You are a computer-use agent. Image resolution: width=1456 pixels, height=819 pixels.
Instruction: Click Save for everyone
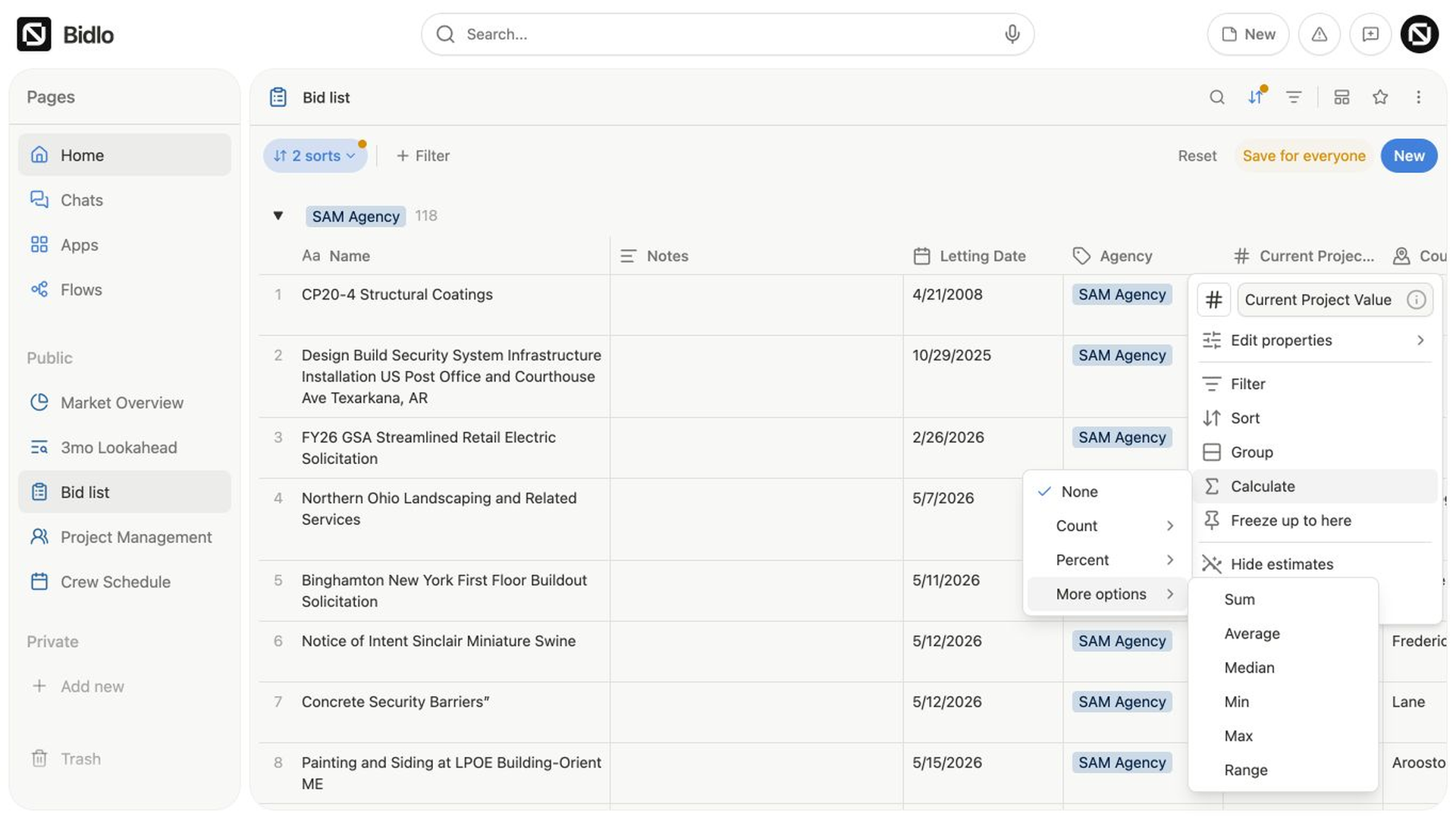[1304, 155]
